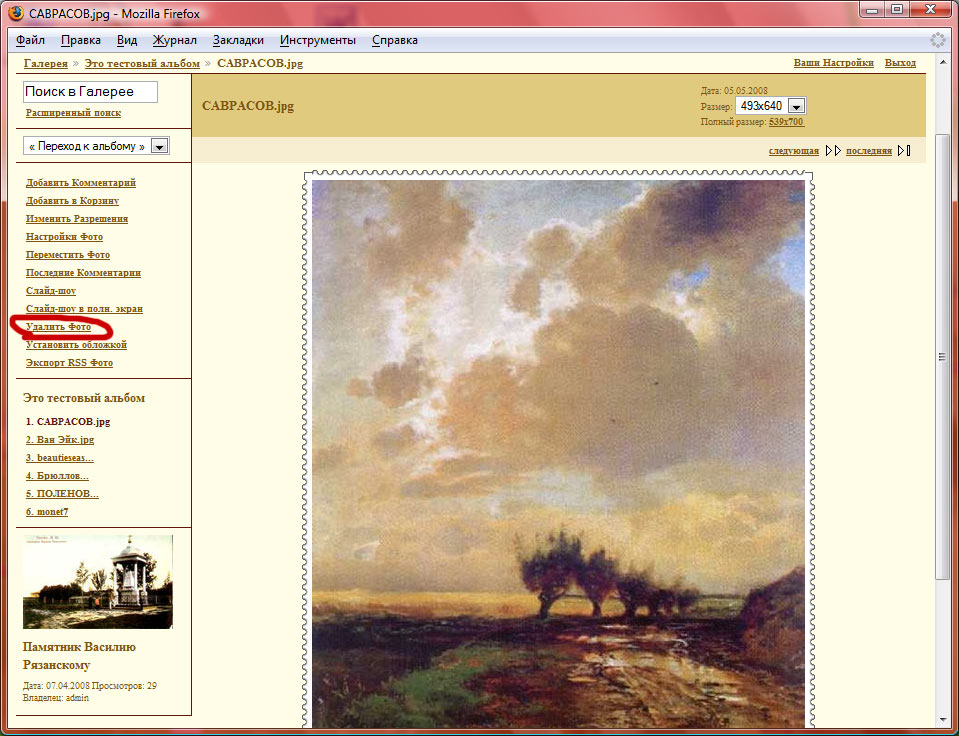Open the 493x640 size dropdown
Image resolution: width=959 pixels, height=736 pixels.
pyautogui.click(x=771, y=106)
